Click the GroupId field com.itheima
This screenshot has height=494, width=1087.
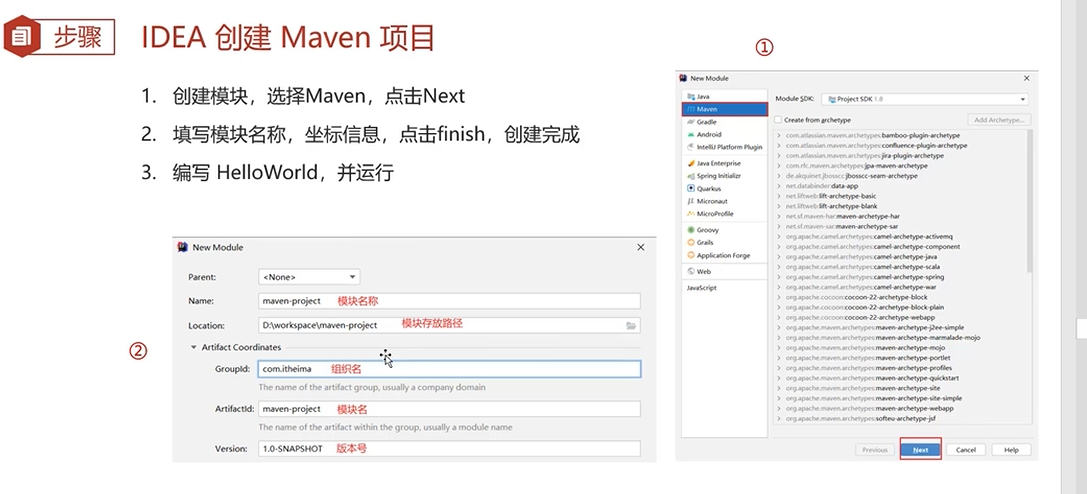(x=449, y=369)
